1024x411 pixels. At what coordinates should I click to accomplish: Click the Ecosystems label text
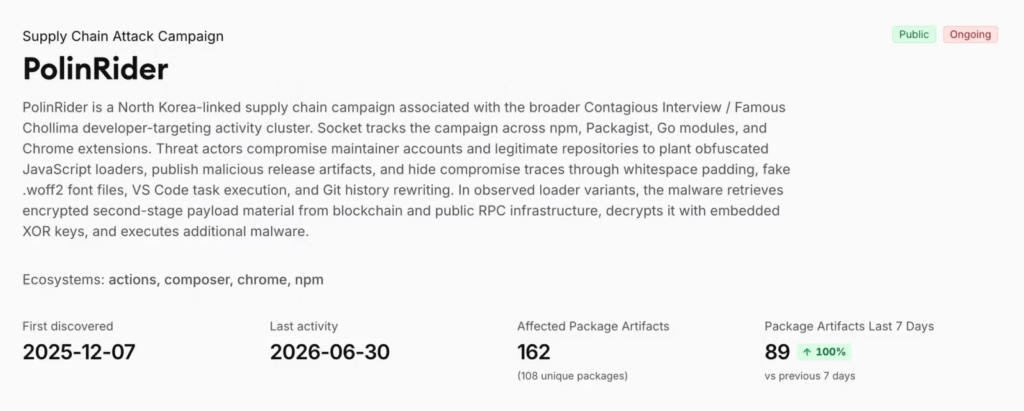(x=63, y=280)
